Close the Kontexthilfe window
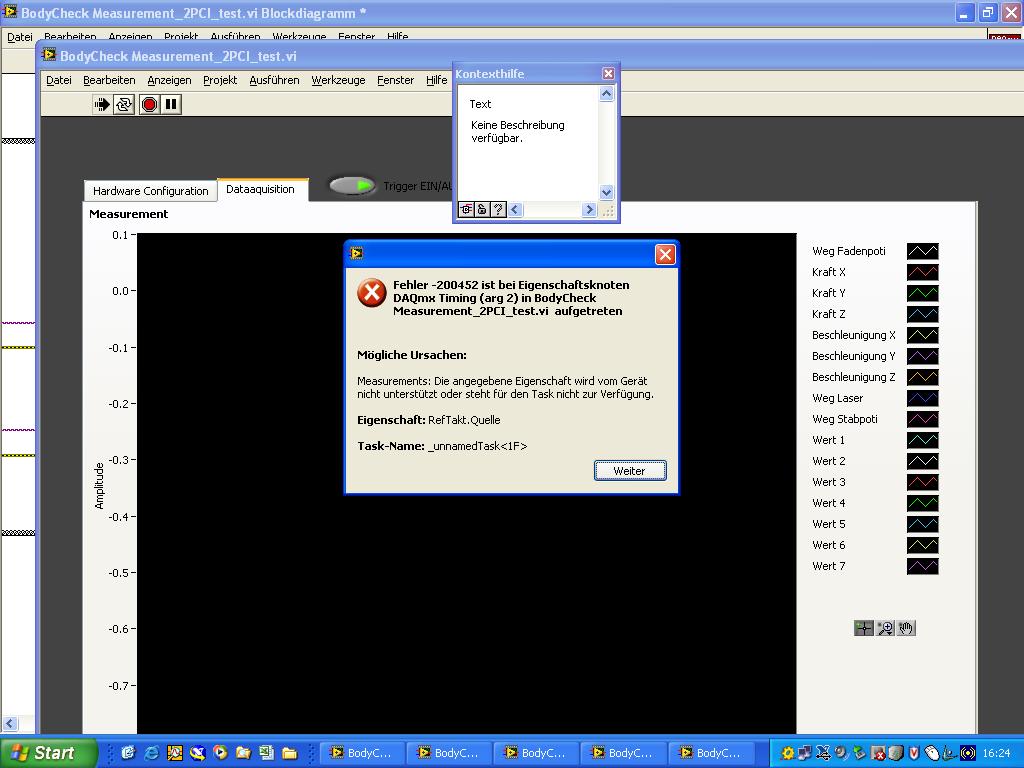 [608, 74]
